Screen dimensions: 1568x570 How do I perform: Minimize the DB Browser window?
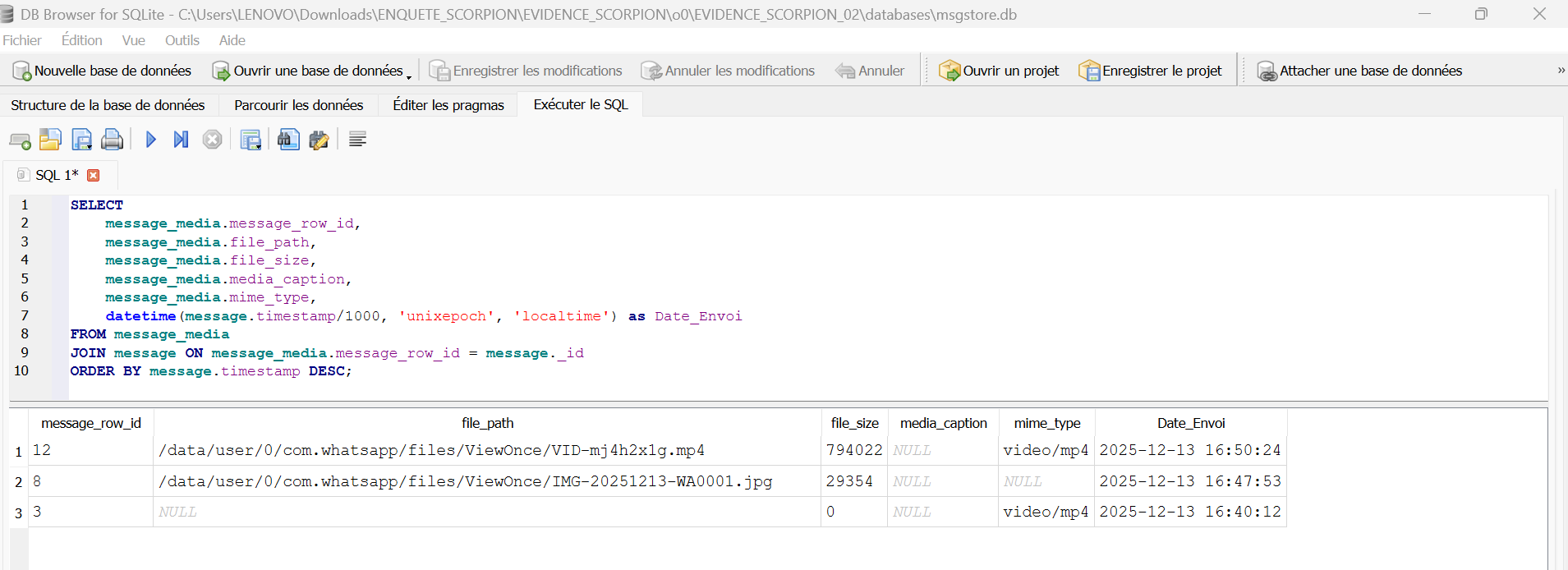coord(1424,14)
